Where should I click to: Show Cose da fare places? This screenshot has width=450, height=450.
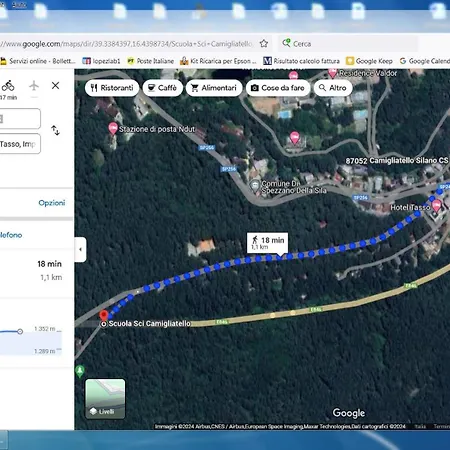278,88
